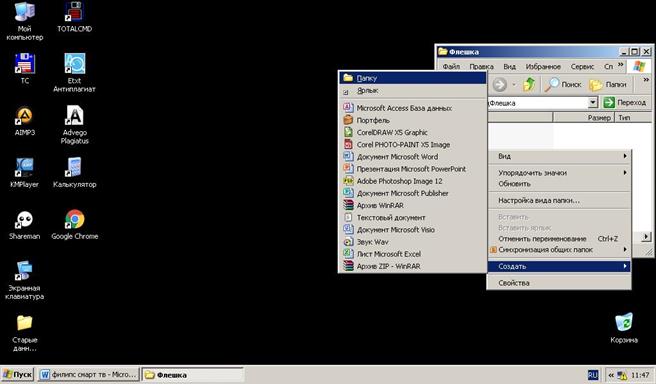Expand Синхронизация общих папок submenu
Image resolution: width=656 pixels, height=384 pixels.
(559, 249)
